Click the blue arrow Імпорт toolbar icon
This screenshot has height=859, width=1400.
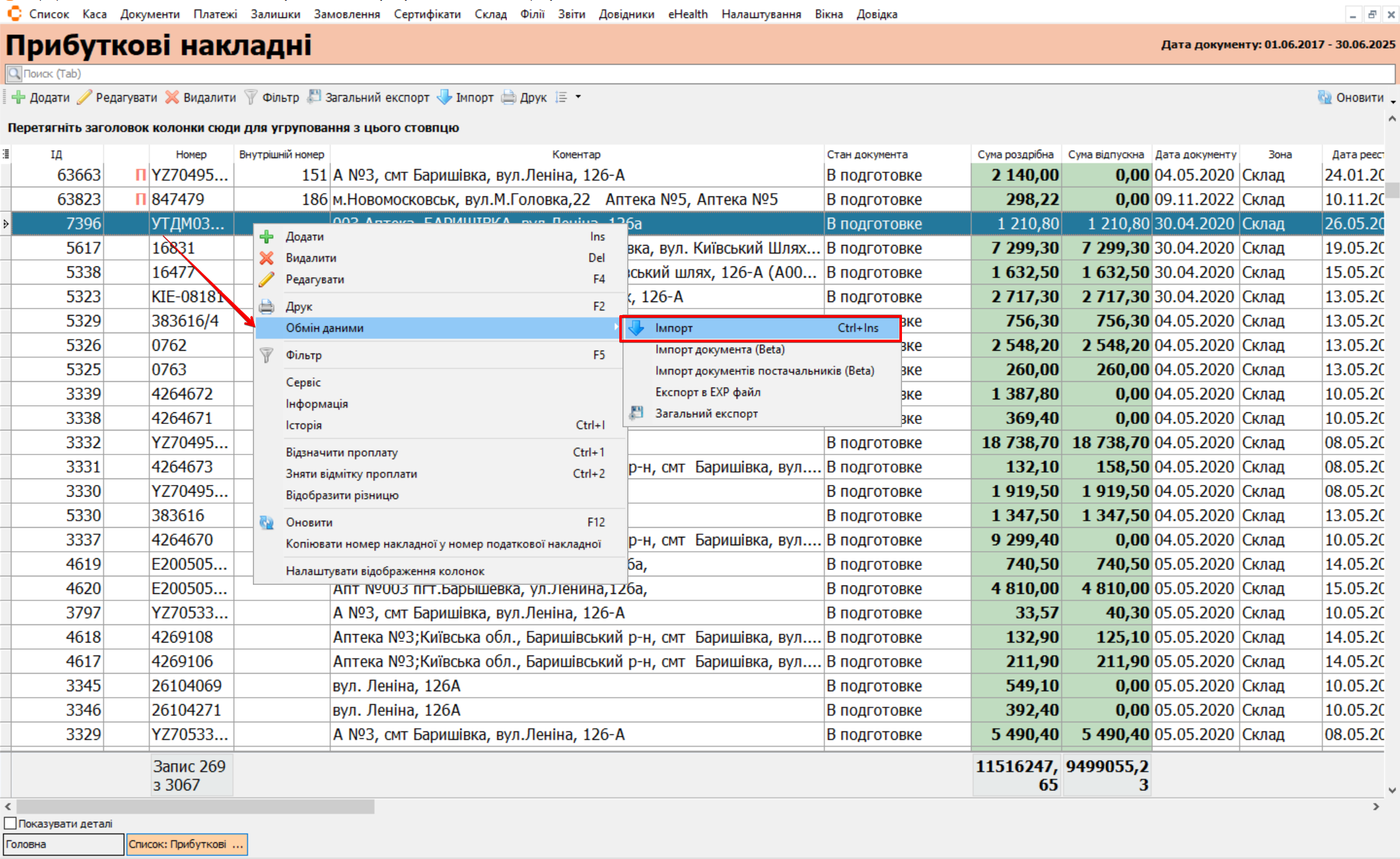point(444,97)
